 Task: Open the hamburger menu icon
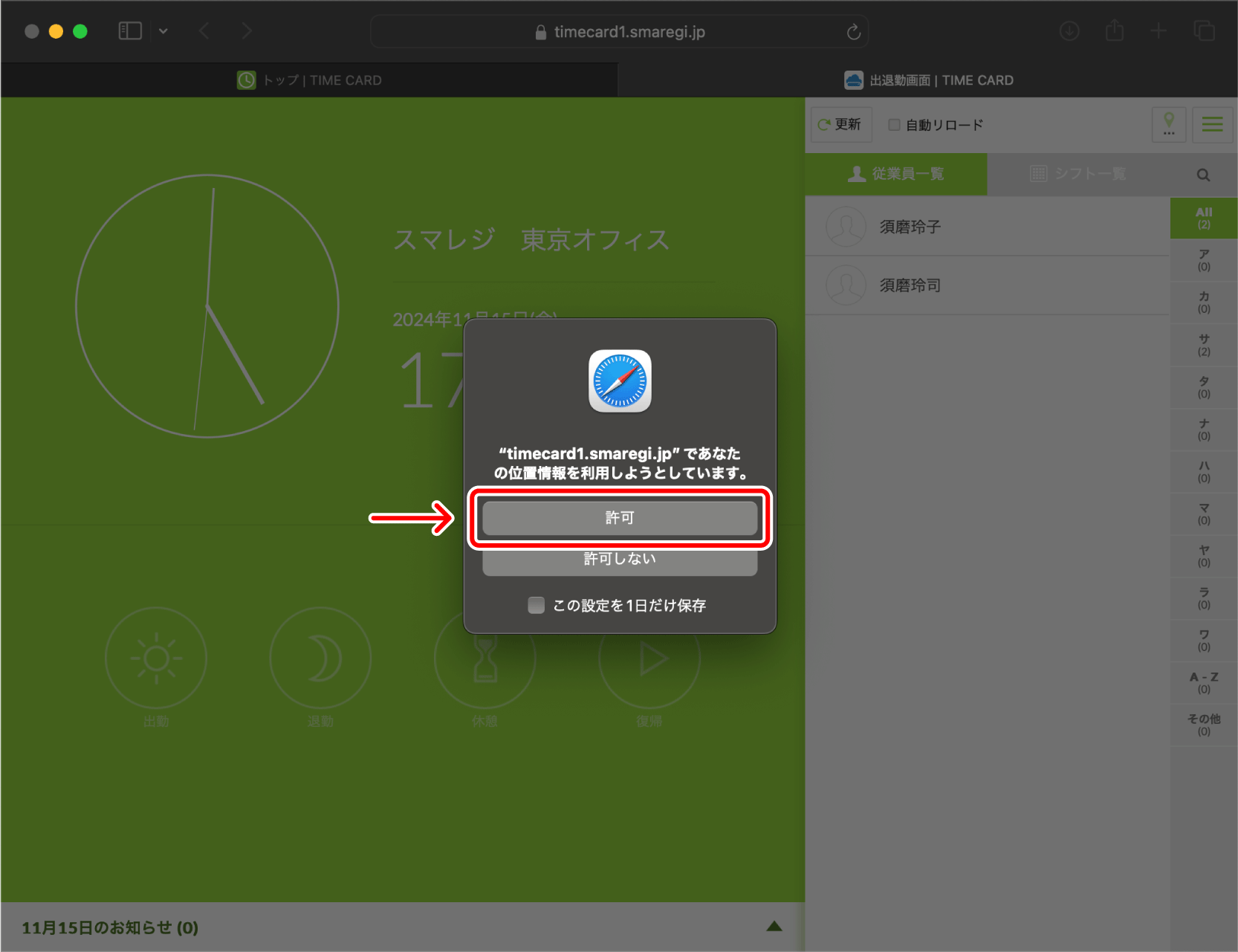(1212, 124)
